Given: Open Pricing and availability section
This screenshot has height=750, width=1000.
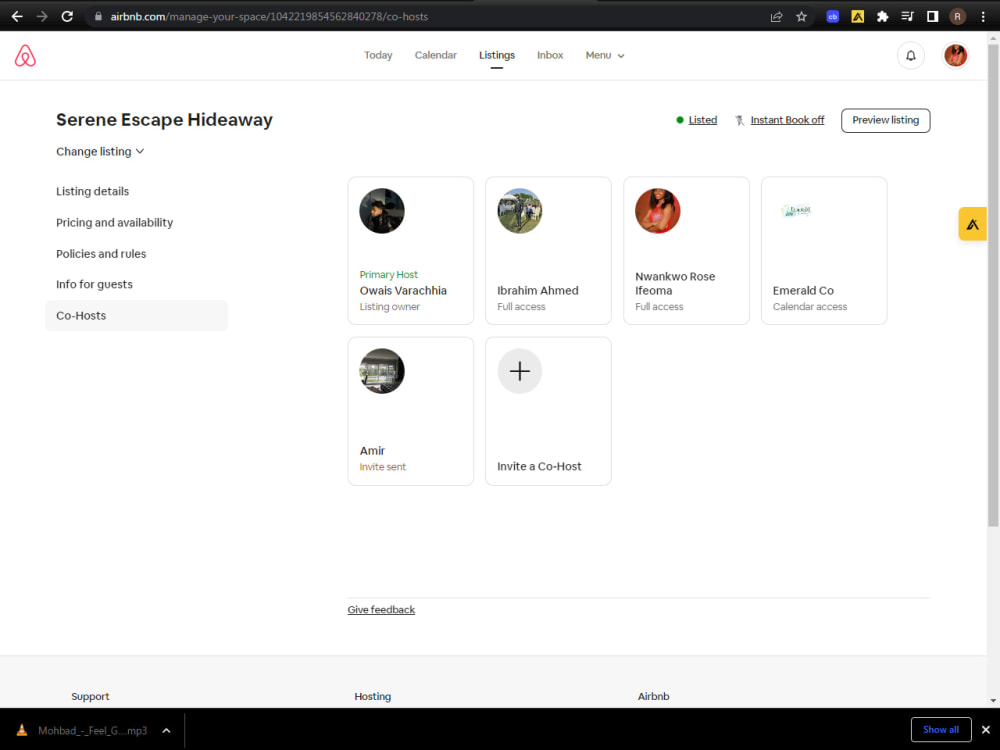Looking at the screenshot, I should click(114, 223).
